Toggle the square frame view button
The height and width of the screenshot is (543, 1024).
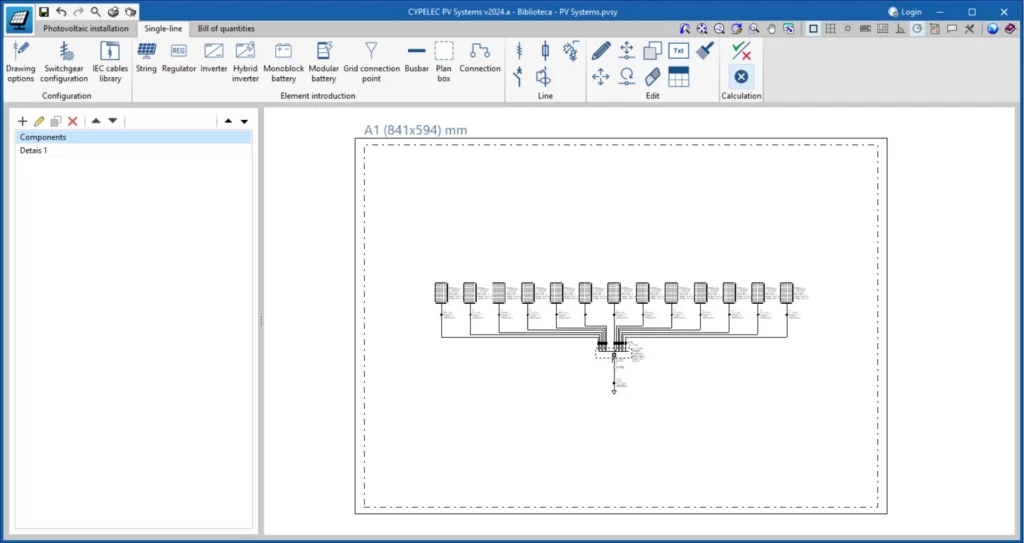813,29
